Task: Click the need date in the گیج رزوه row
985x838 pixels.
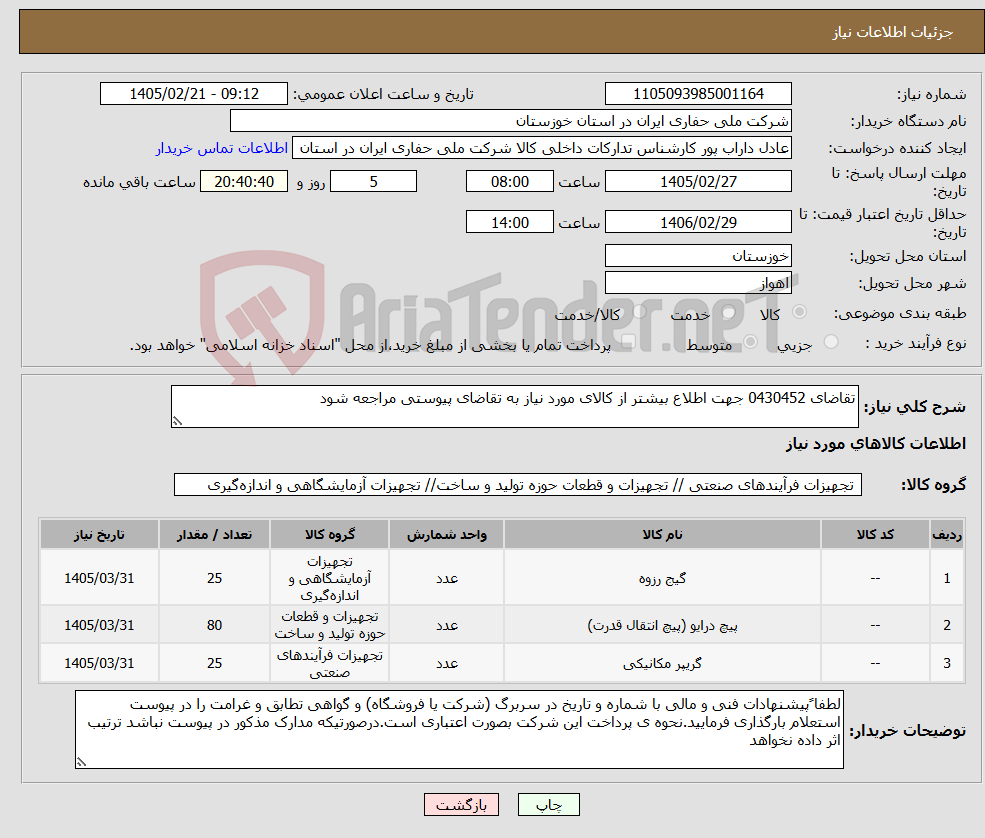Action: (x=99, y=579)
